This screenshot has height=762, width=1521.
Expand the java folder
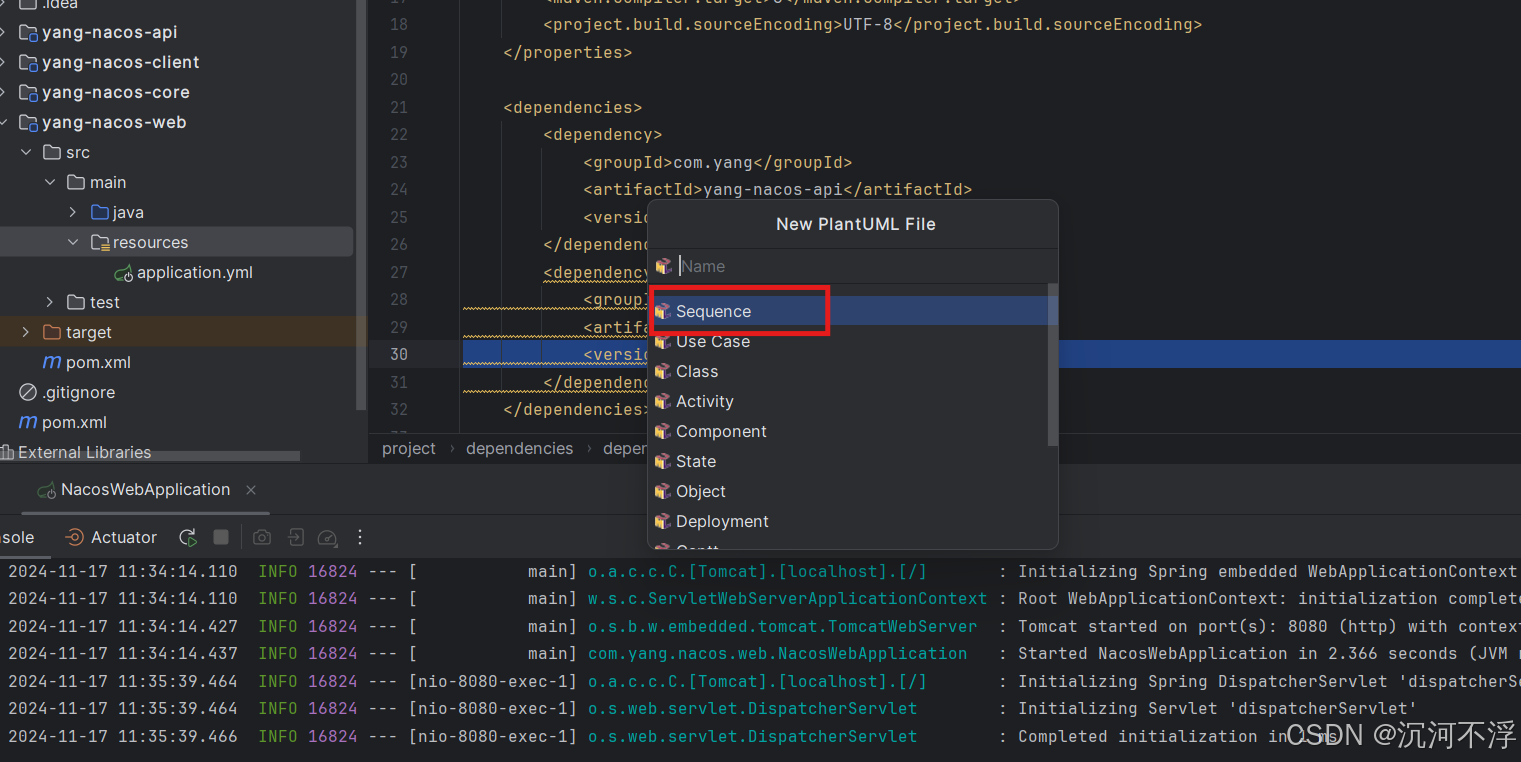73,212
